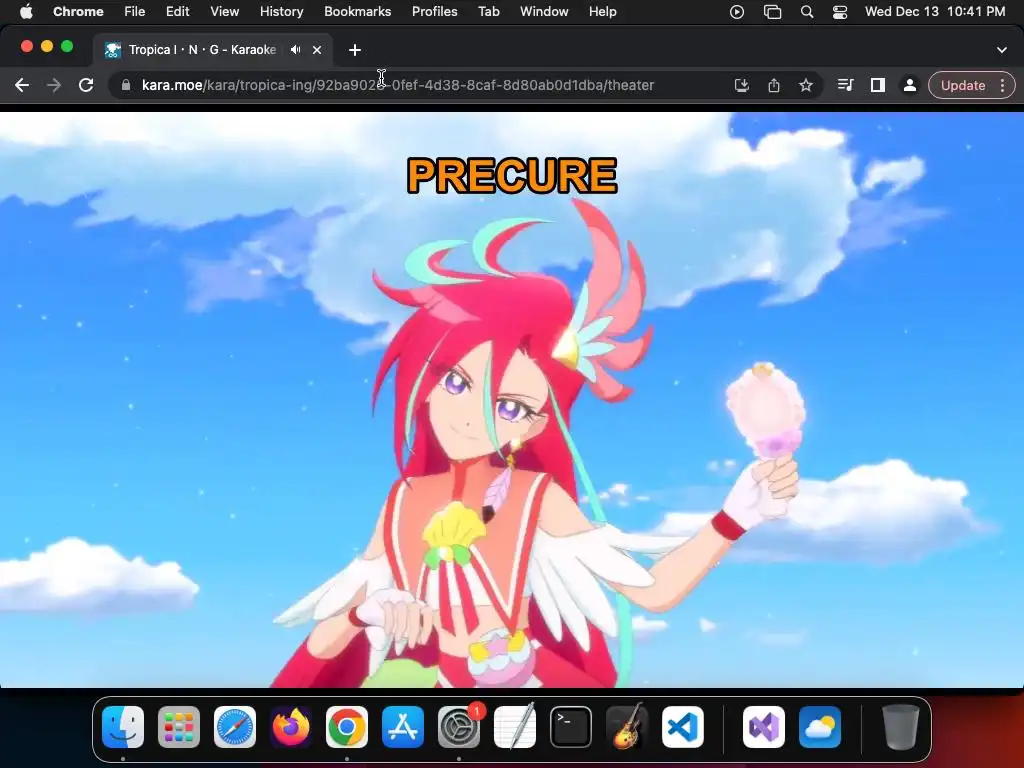The width and height of the screenshot is (1024, 768).
Task: Open Visual Studio from the Dock
Action: pyautogui.click(x=763, y=726)
